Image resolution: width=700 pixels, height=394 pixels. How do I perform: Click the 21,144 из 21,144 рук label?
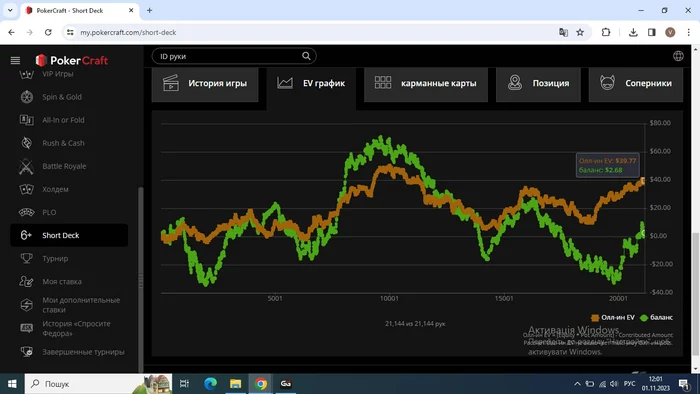(x=415, y=323)
